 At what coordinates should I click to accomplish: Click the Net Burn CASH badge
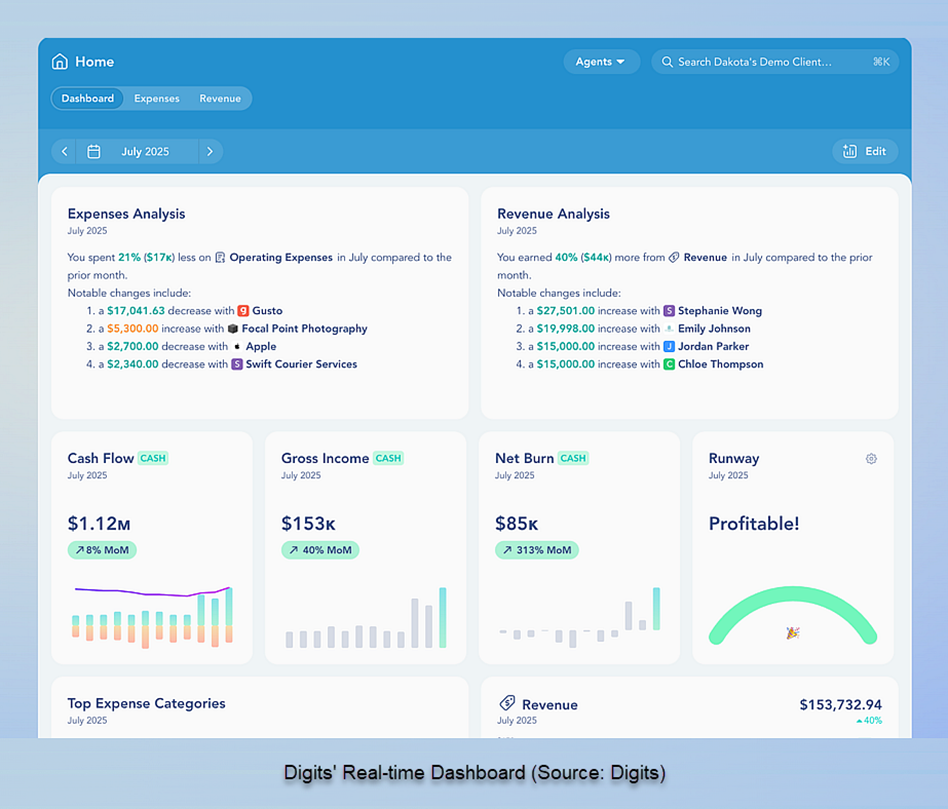coord(573,458)
